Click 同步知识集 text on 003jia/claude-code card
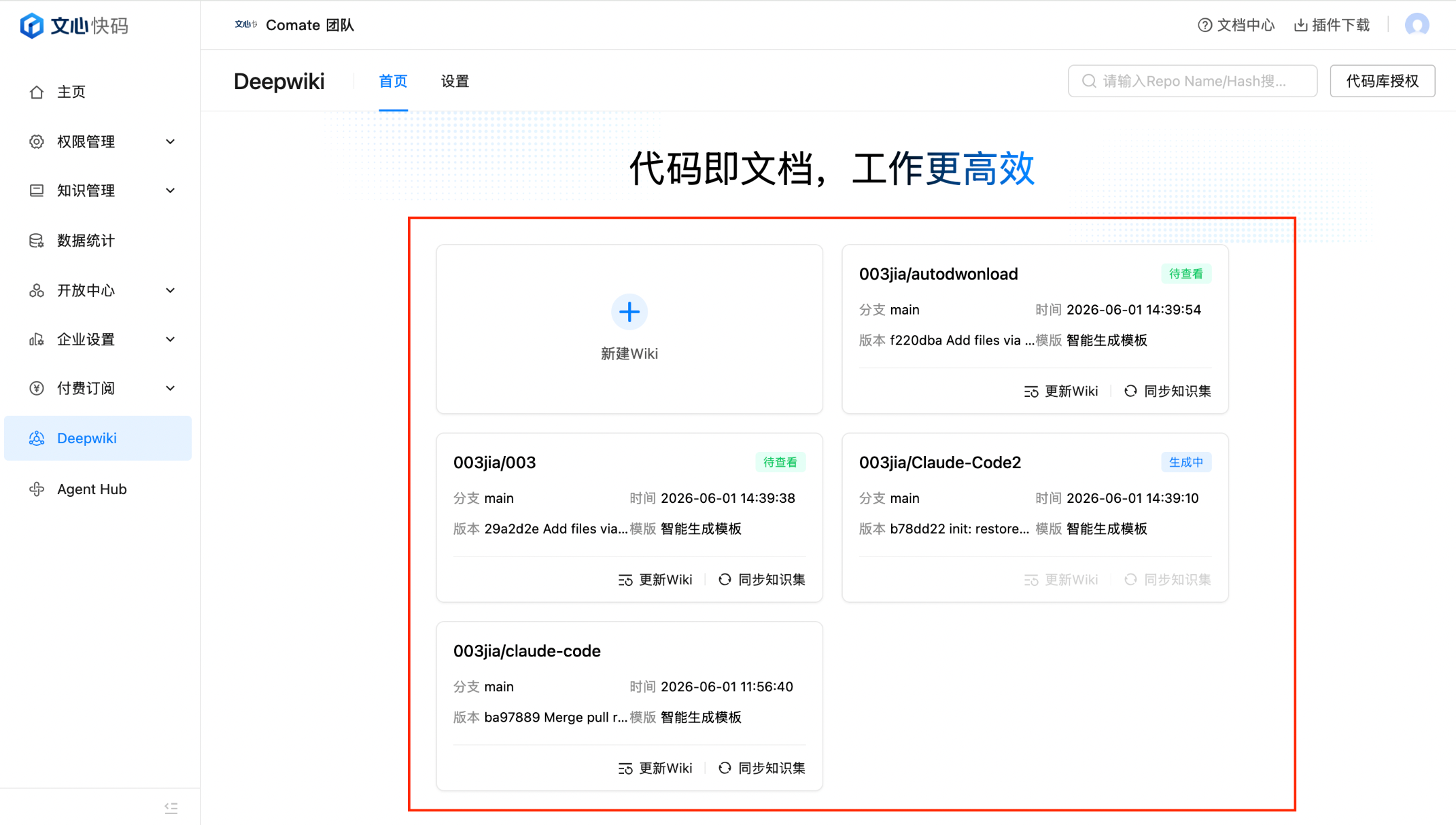The image size is (1456, 825). pyautogui.click(x=772, y=768)
